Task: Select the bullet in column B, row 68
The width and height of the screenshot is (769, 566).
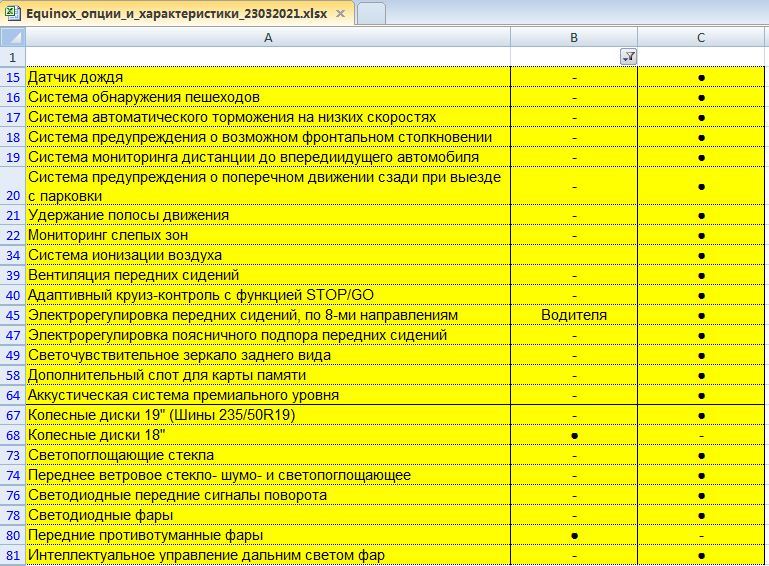Action: 573,435
